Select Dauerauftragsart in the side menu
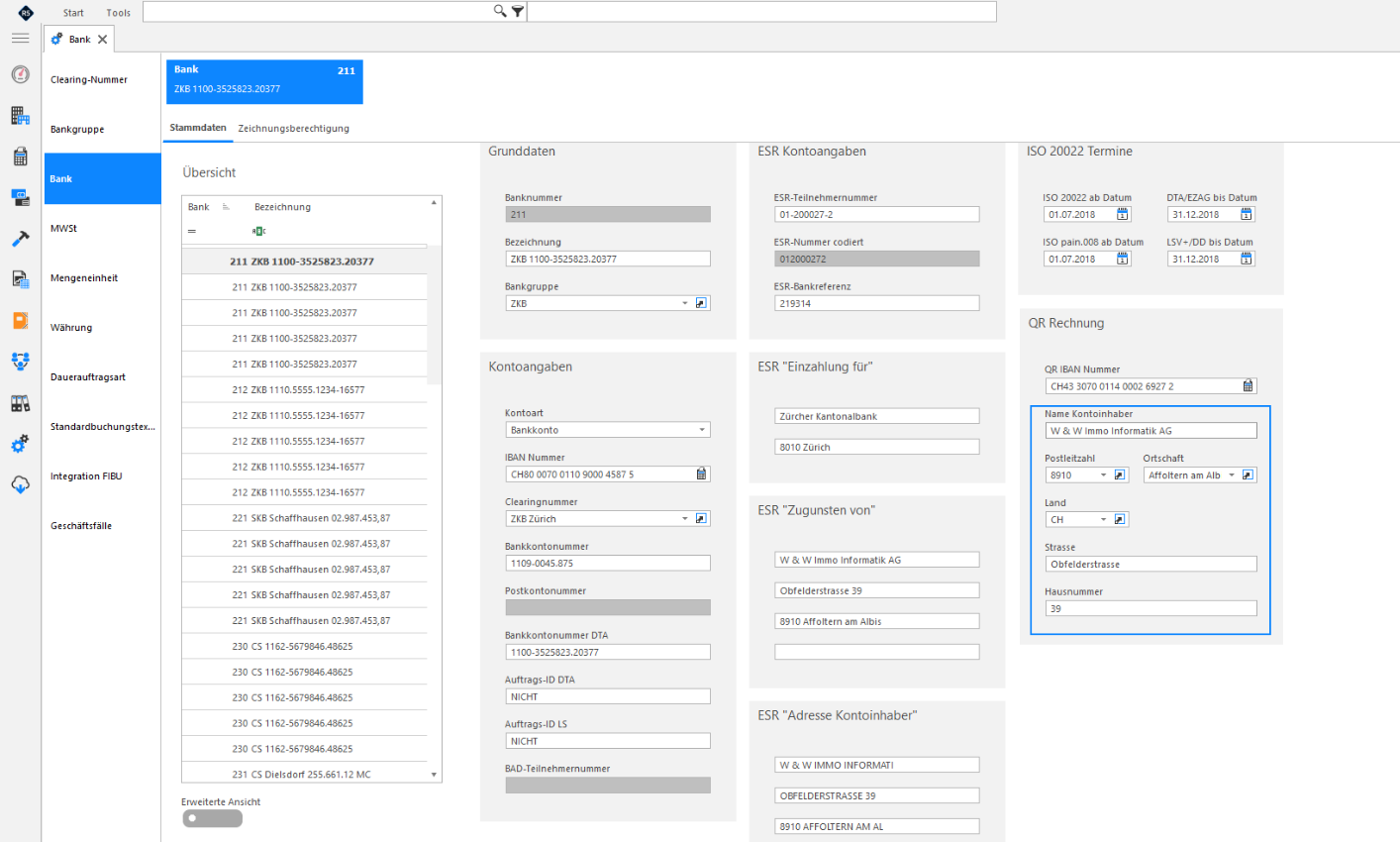Screen dimensions: 1400x842 point(102,376)
